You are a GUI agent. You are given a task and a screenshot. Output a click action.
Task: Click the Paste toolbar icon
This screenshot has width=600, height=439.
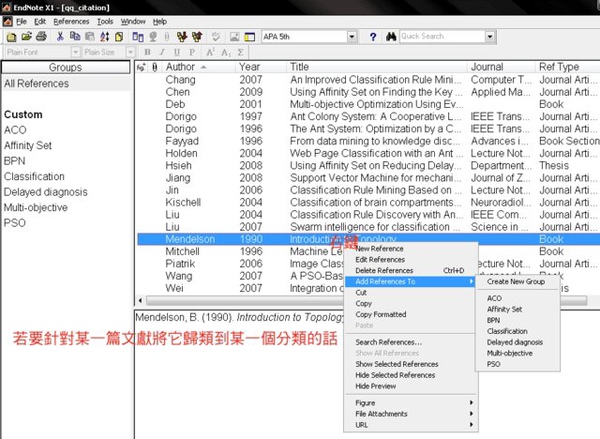tap(90, 37)
